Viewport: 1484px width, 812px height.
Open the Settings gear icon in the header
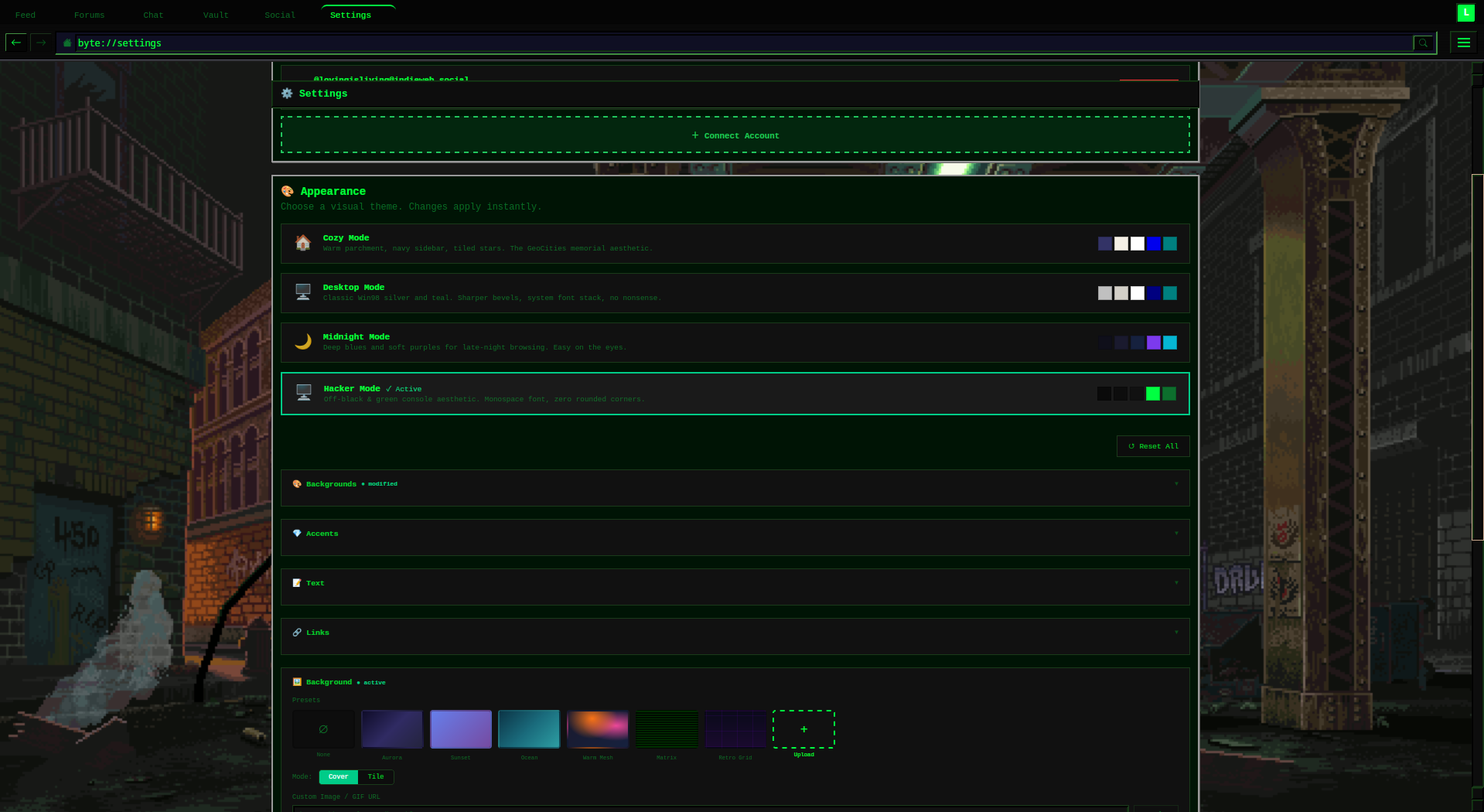[x=287, y=94]
